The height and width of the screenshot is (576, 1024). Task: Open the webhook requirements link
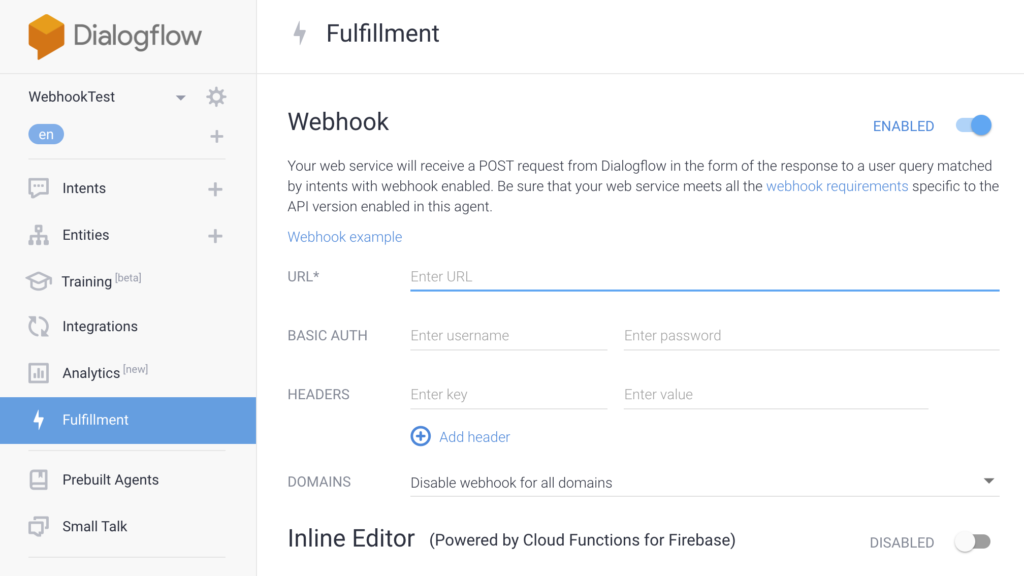point(837,186)
